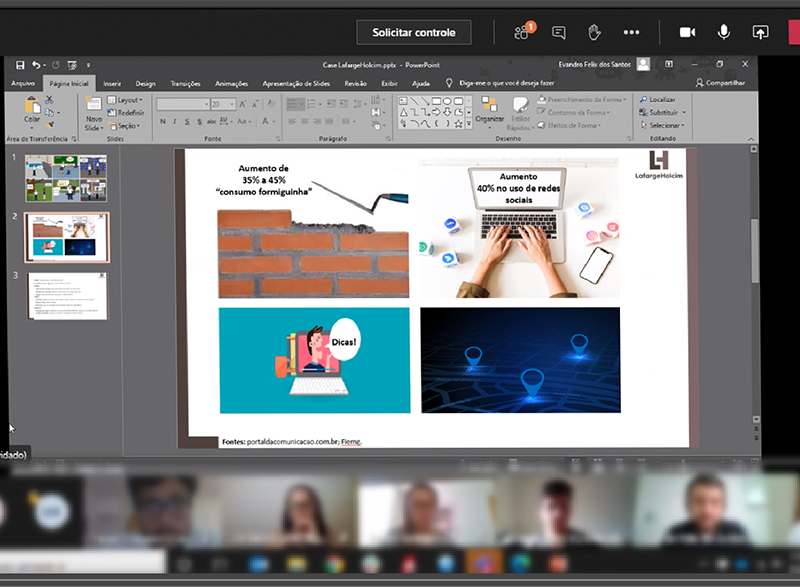The height and width of the screenshot is (587, 800).
Task: Open the Transições ribbon tab
Action: coord(185,84)
